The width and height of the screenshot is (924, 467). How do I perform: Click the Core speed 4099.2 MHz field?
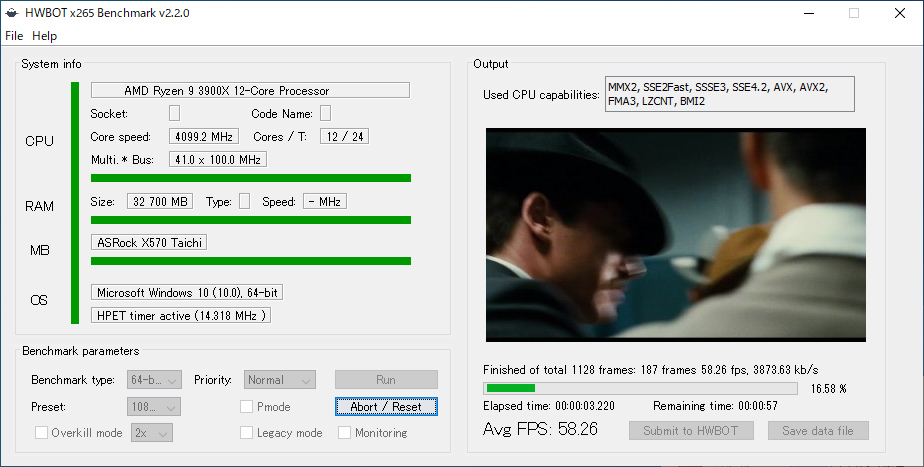click(203, 136)
